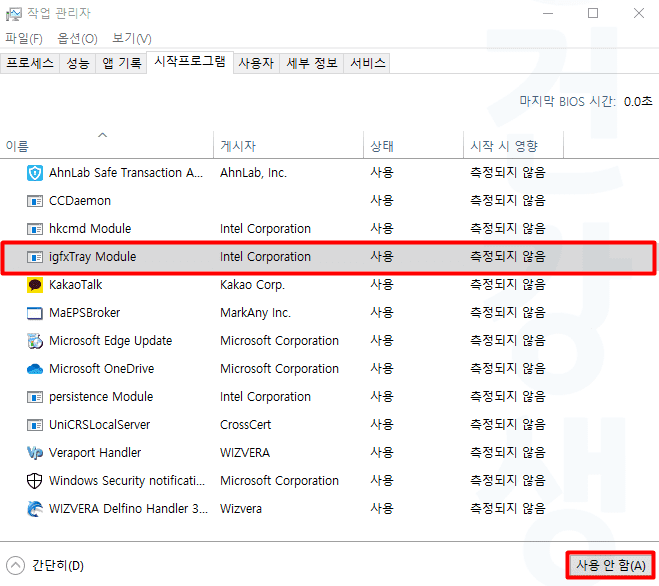Switch to the 프로세스 tab
Image resolution: width=659 pixels, height=586 pixels.
tap(30, 63)
